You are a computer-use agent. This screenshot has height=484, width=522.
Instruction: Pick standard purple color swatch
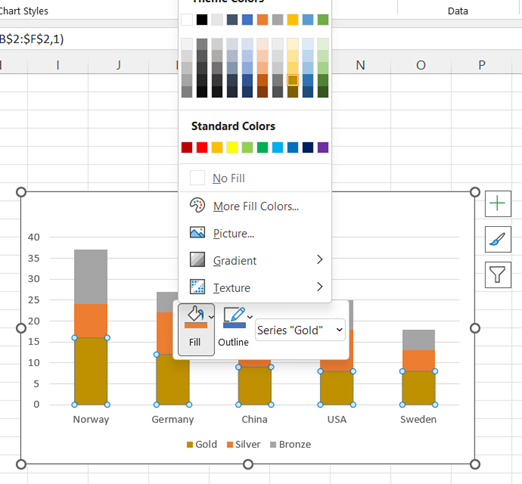323,147
